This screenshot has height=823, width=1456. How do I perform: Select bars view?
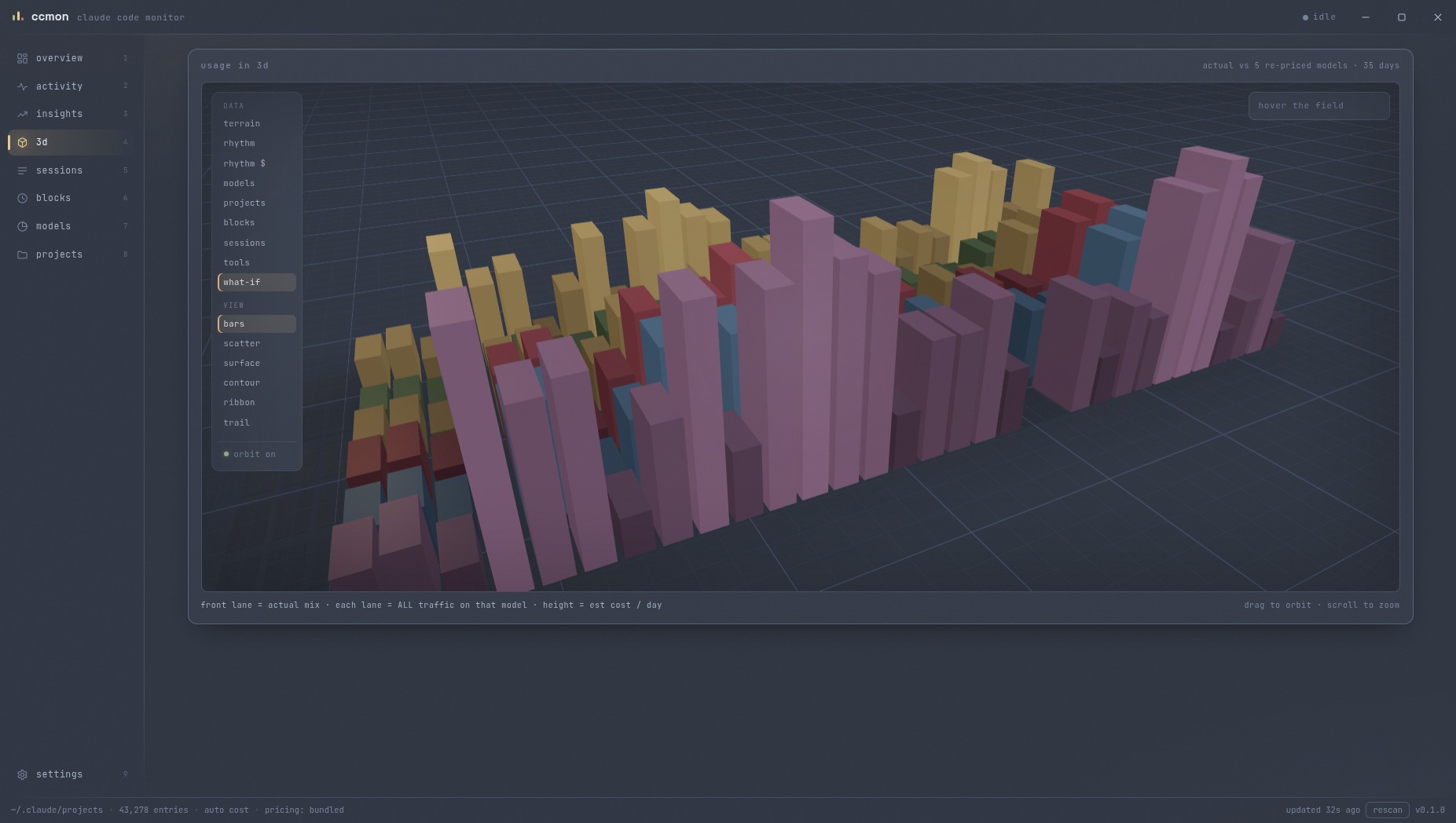tap(256, 324)
